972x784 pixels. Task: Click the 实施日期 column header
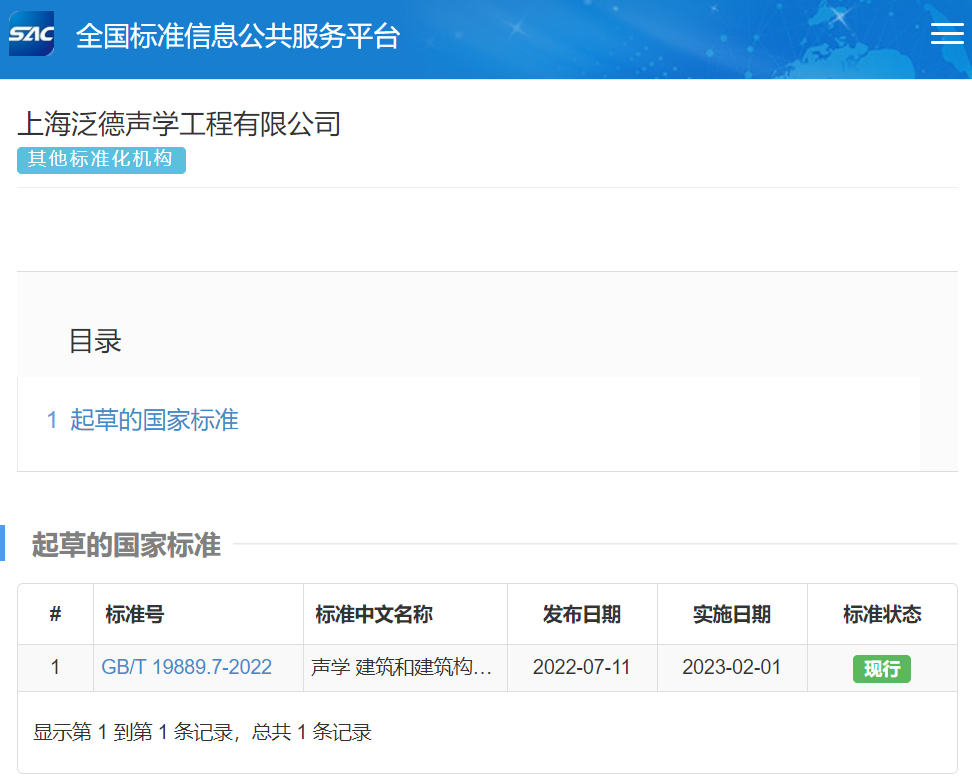coord(731,614)
